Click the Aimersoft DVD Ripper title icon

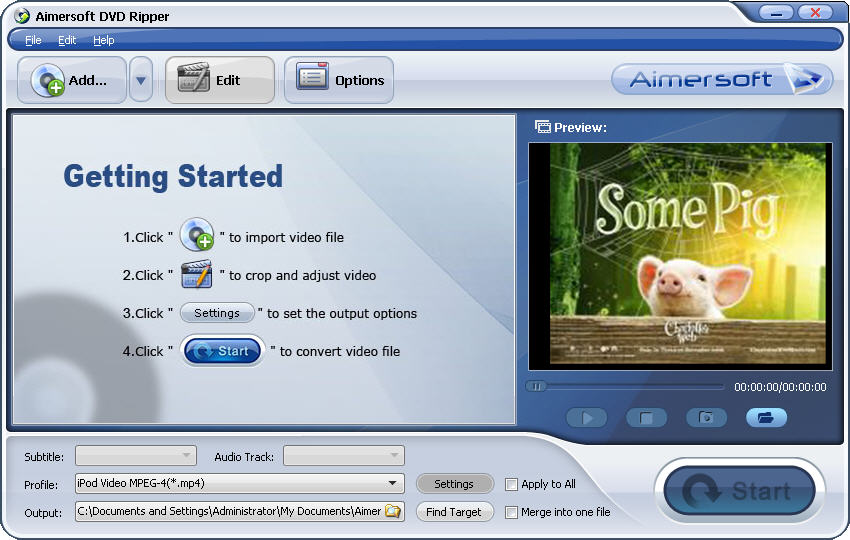pyautogui.click(x=22, y=16)
